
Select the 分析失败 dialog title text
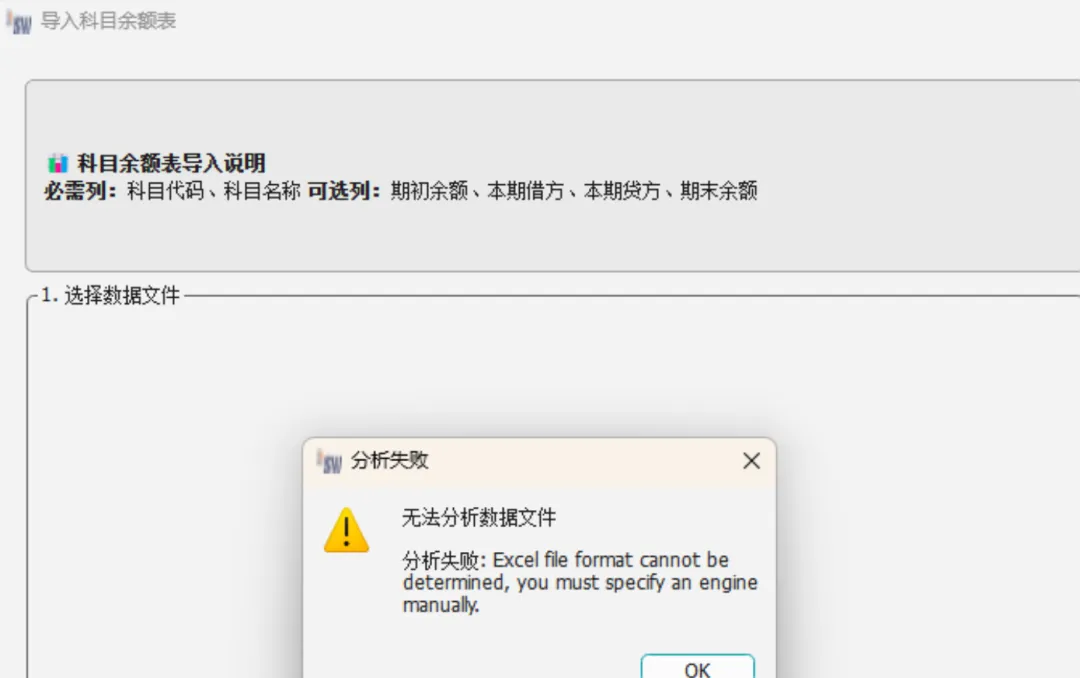tap(390, 460)
